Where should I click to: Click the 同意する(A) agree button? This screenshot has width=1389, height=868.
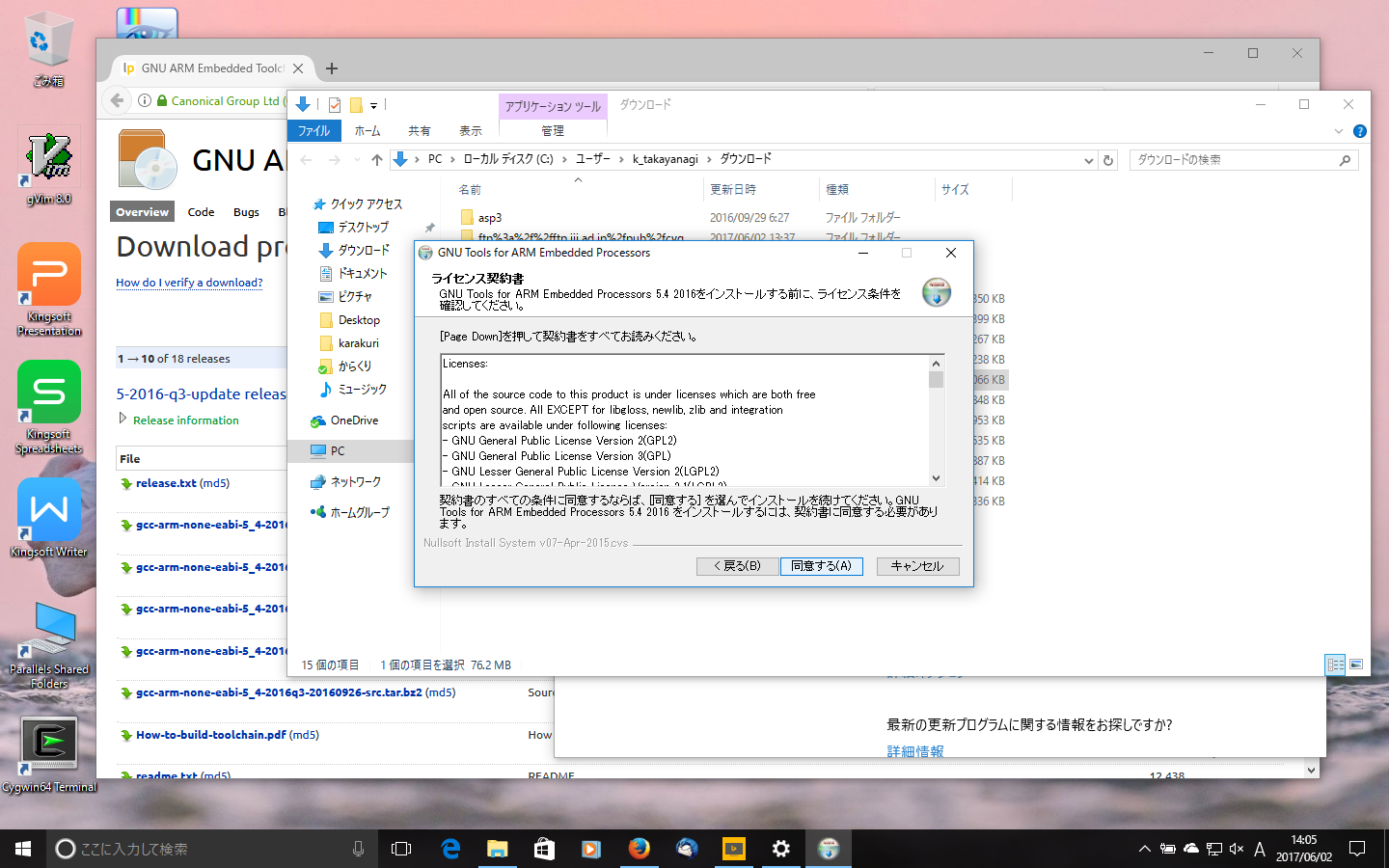[821, 566]
